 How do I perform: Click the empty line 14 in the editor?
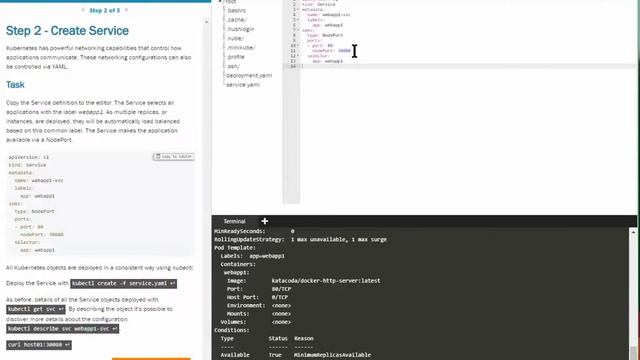coord(469,66)
